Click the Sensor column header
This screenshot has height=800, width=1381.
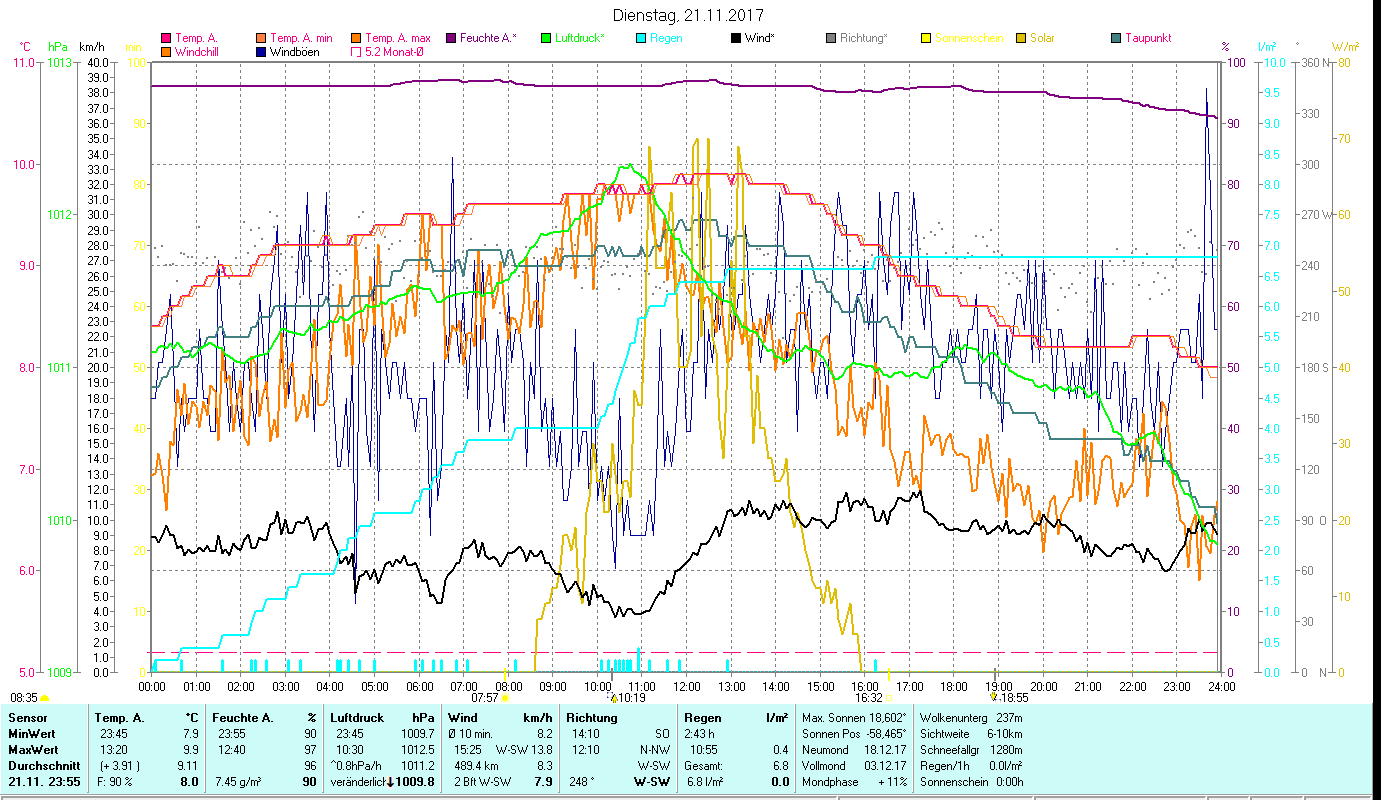(26, 718)
